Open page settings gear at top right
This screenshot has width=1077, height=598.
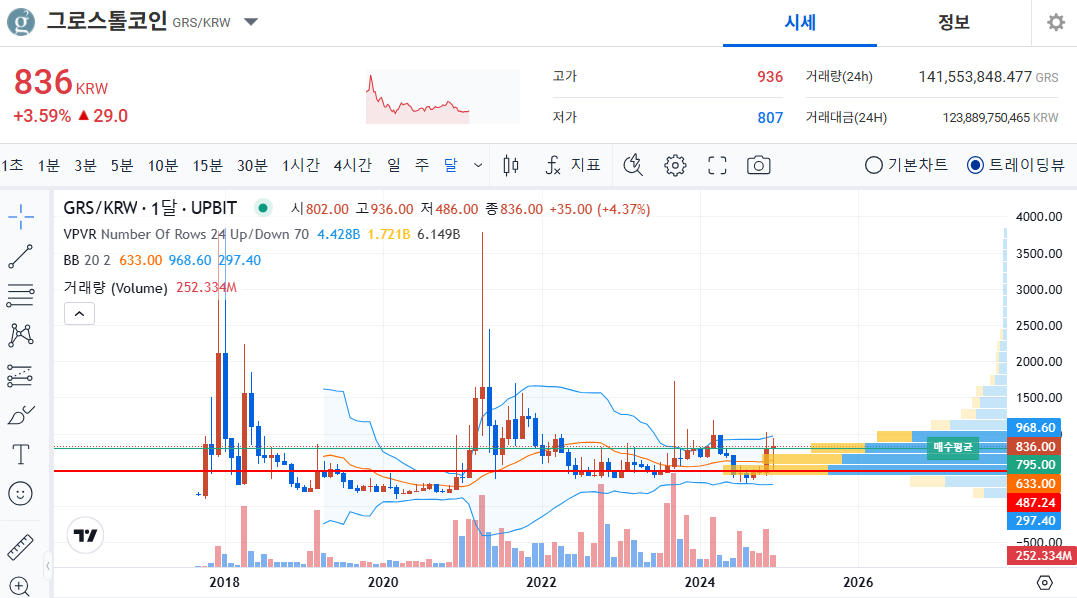(x=1056, y=23)
